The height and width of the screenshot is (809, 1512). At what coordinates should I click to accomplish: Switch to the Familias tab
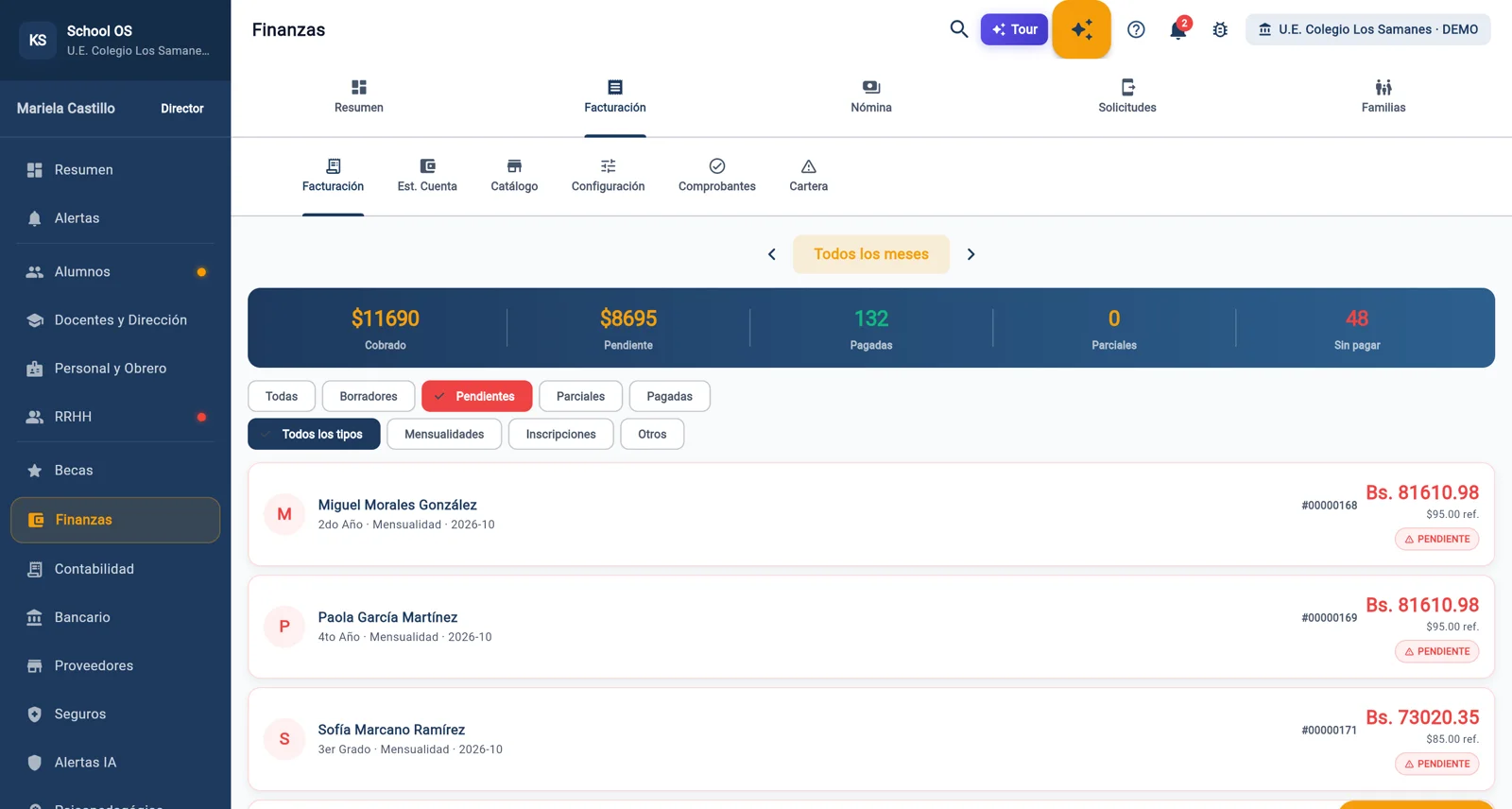(x=1383, y=96)
